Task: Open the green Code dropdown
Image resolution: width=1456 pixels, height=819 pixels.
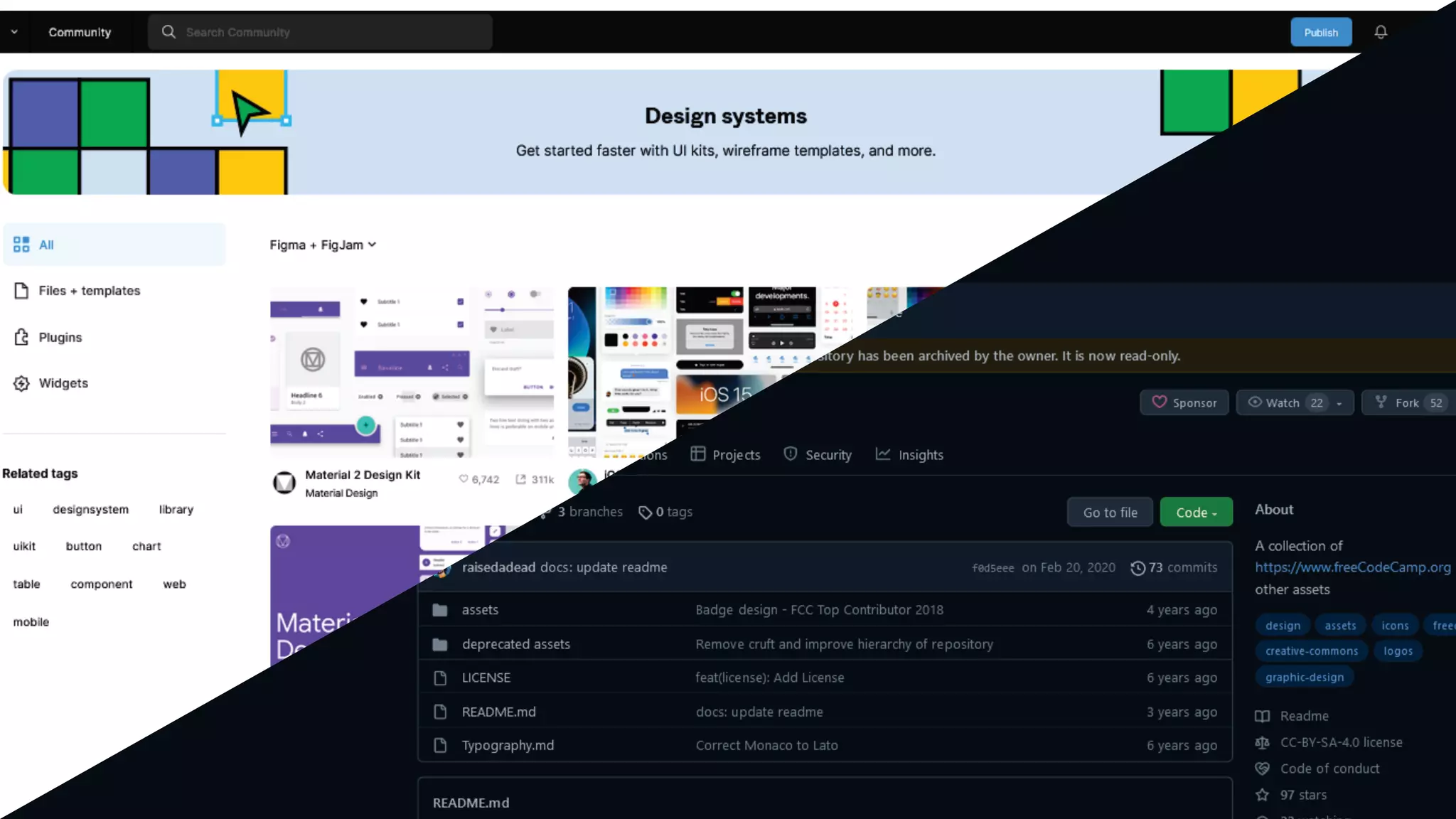Action: tap(1196, 513)
